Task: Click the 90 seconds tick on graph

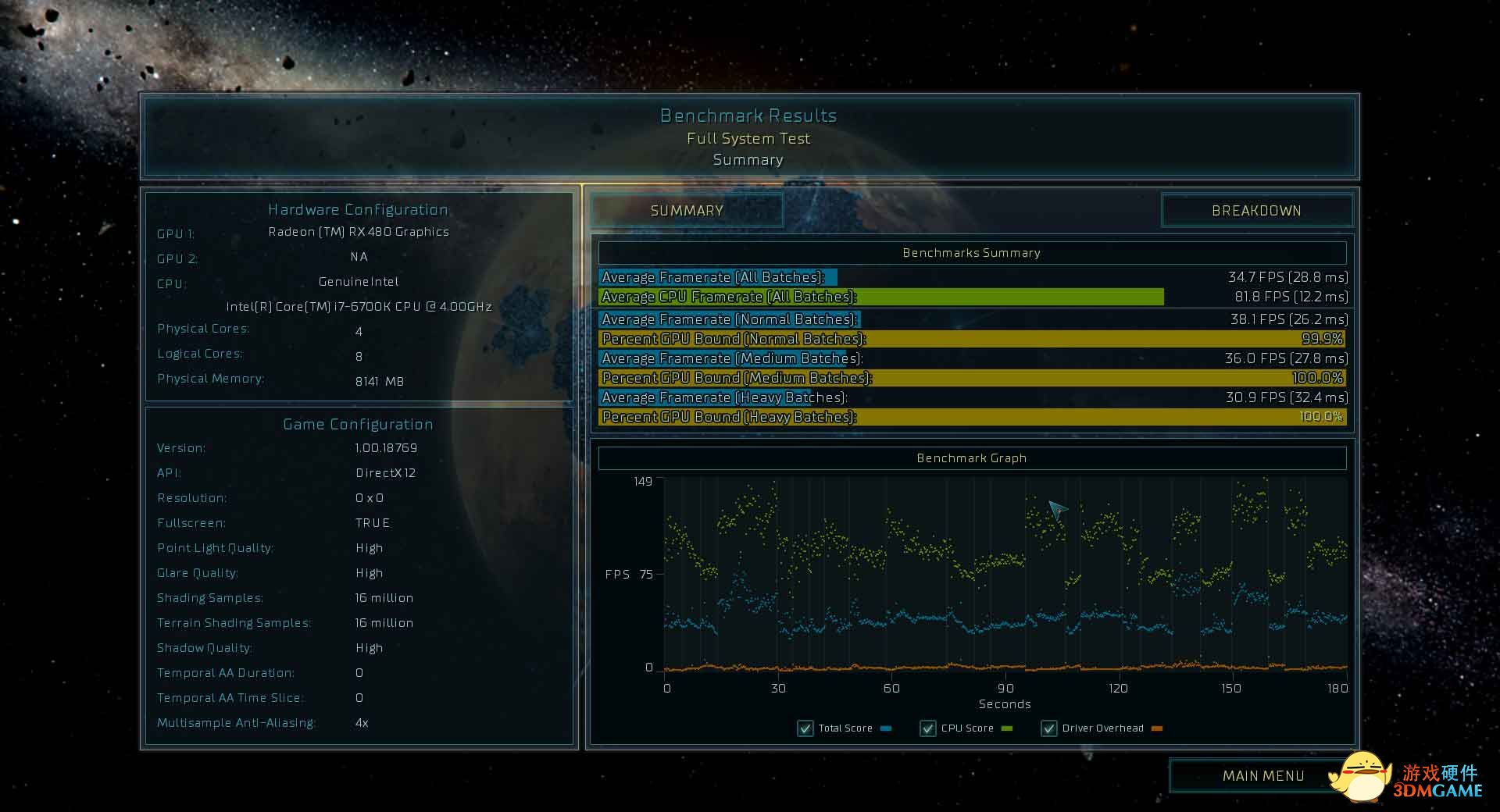Action: click(x=1005, y=688)
